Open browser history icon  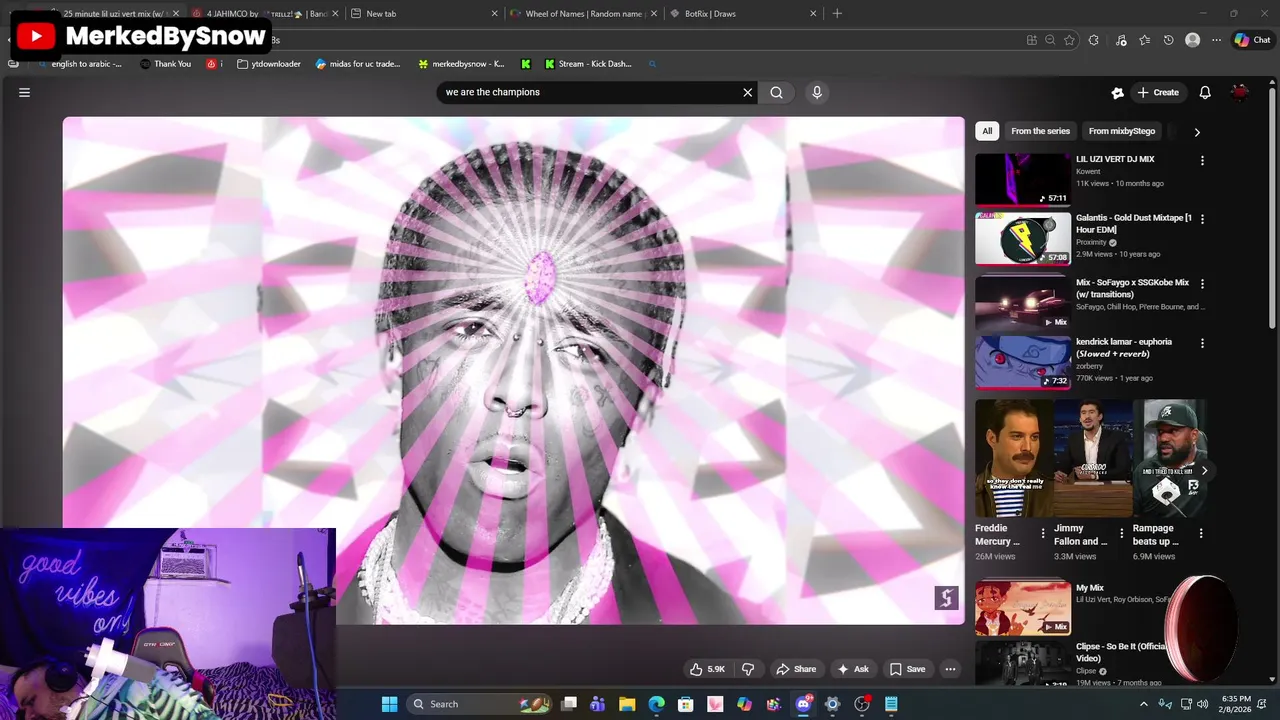coord(1168,40)
